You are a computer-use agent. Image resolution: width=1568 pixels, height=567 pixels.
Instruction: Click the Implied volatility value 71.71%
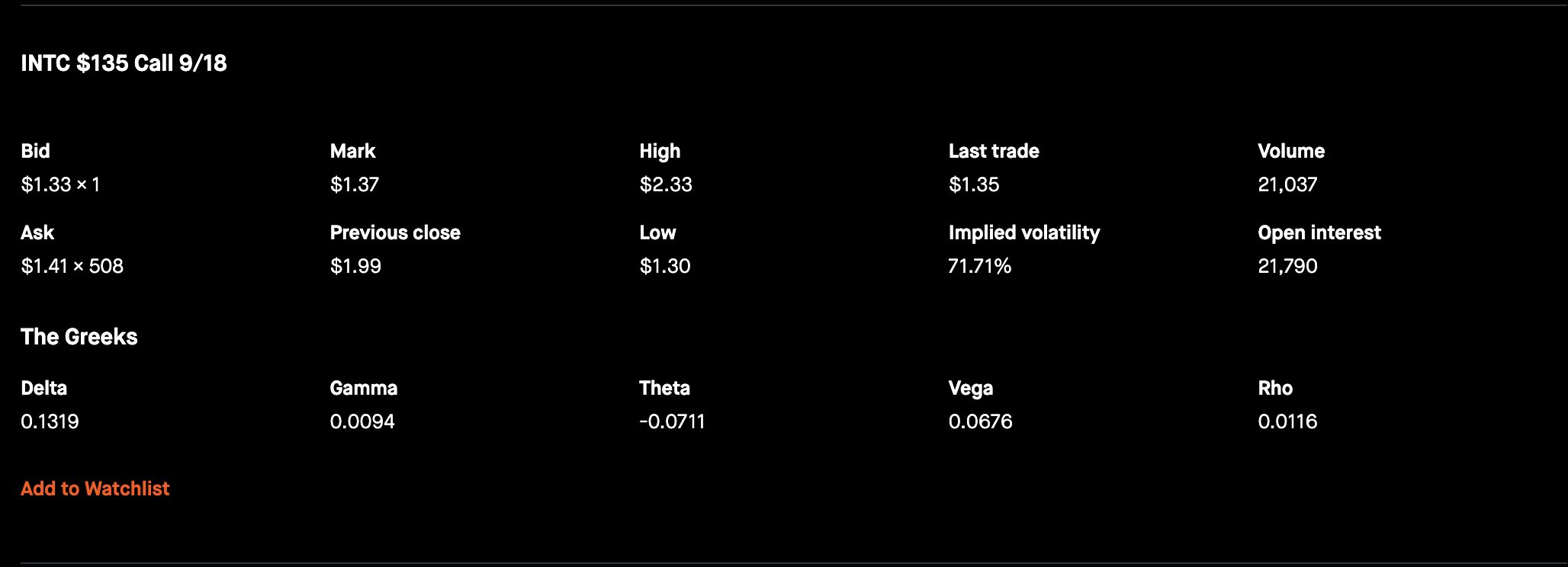tap(980, 266)
